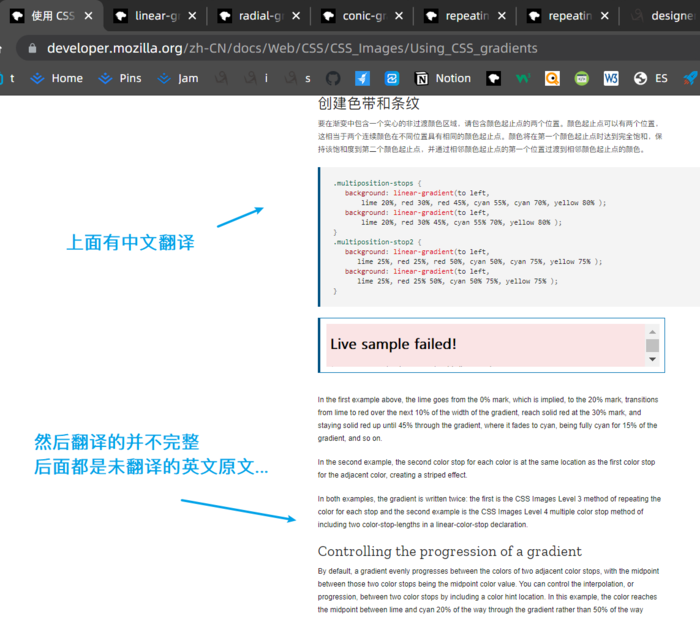
Task: Open the Jam bookmark
Action: pos(178,79)
